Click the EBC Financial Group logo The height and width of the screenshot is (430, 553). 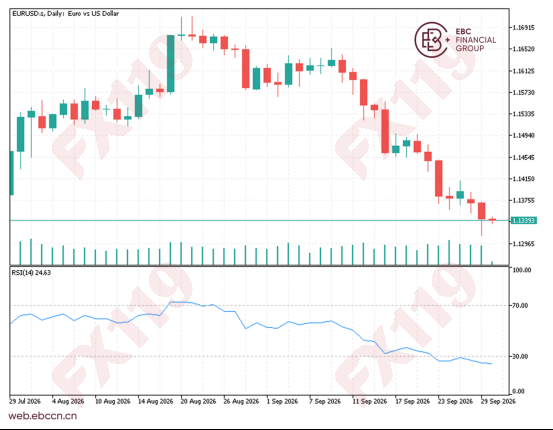point(455,40)
